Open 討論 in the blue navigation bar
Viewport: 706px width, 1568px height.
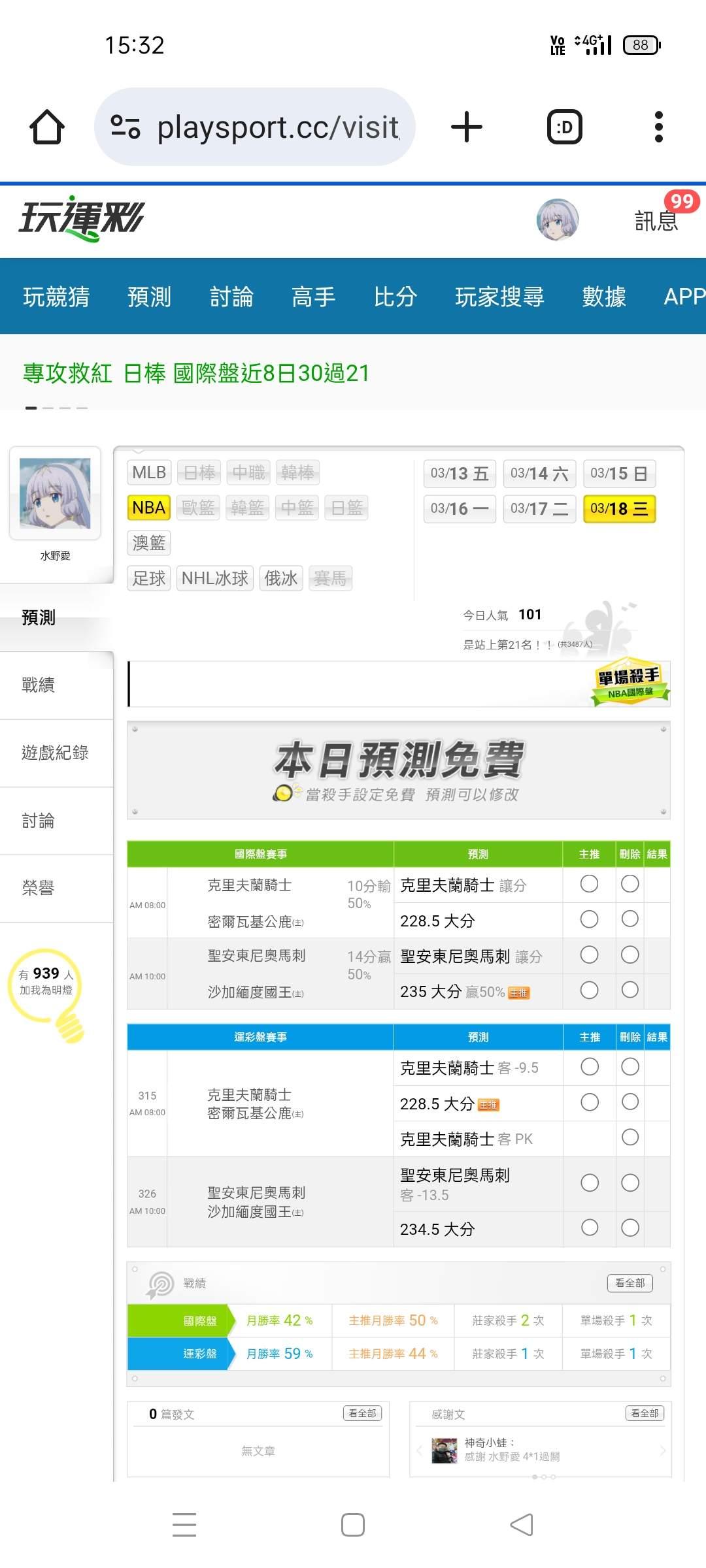pyautogui.click(x=231, y=297)
